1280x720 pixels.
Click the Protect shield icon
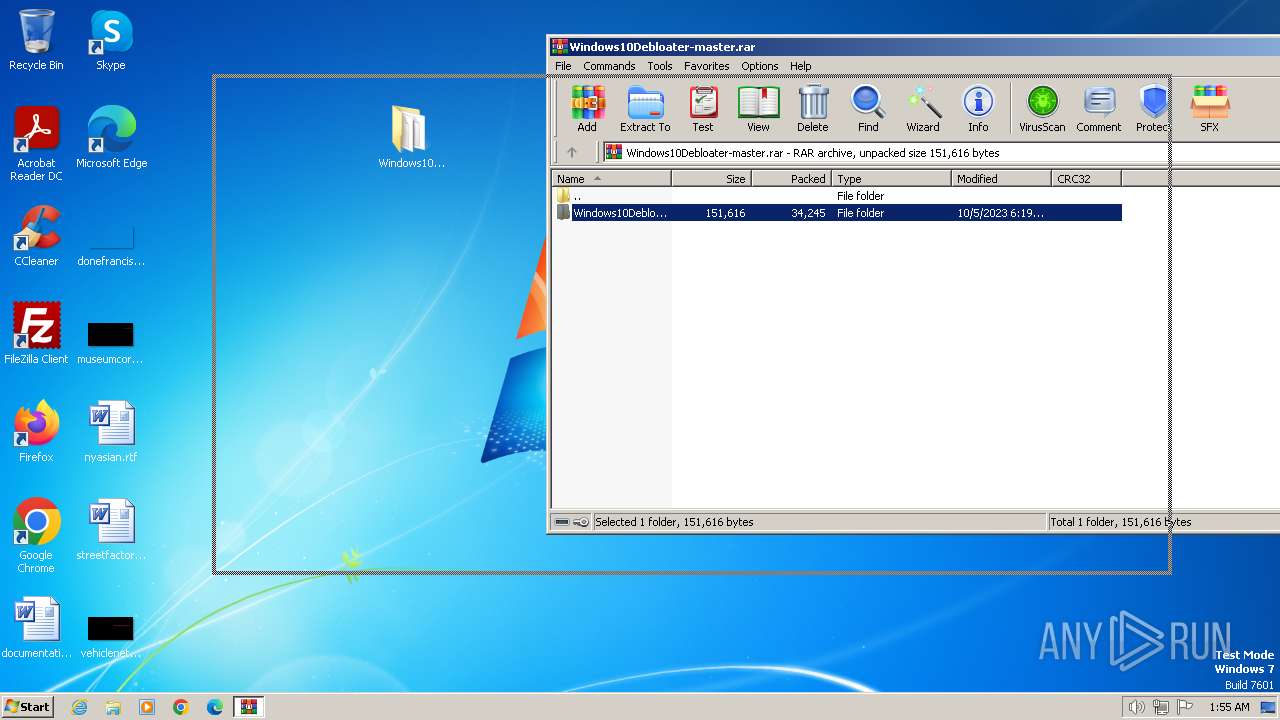pos(1153,109)
